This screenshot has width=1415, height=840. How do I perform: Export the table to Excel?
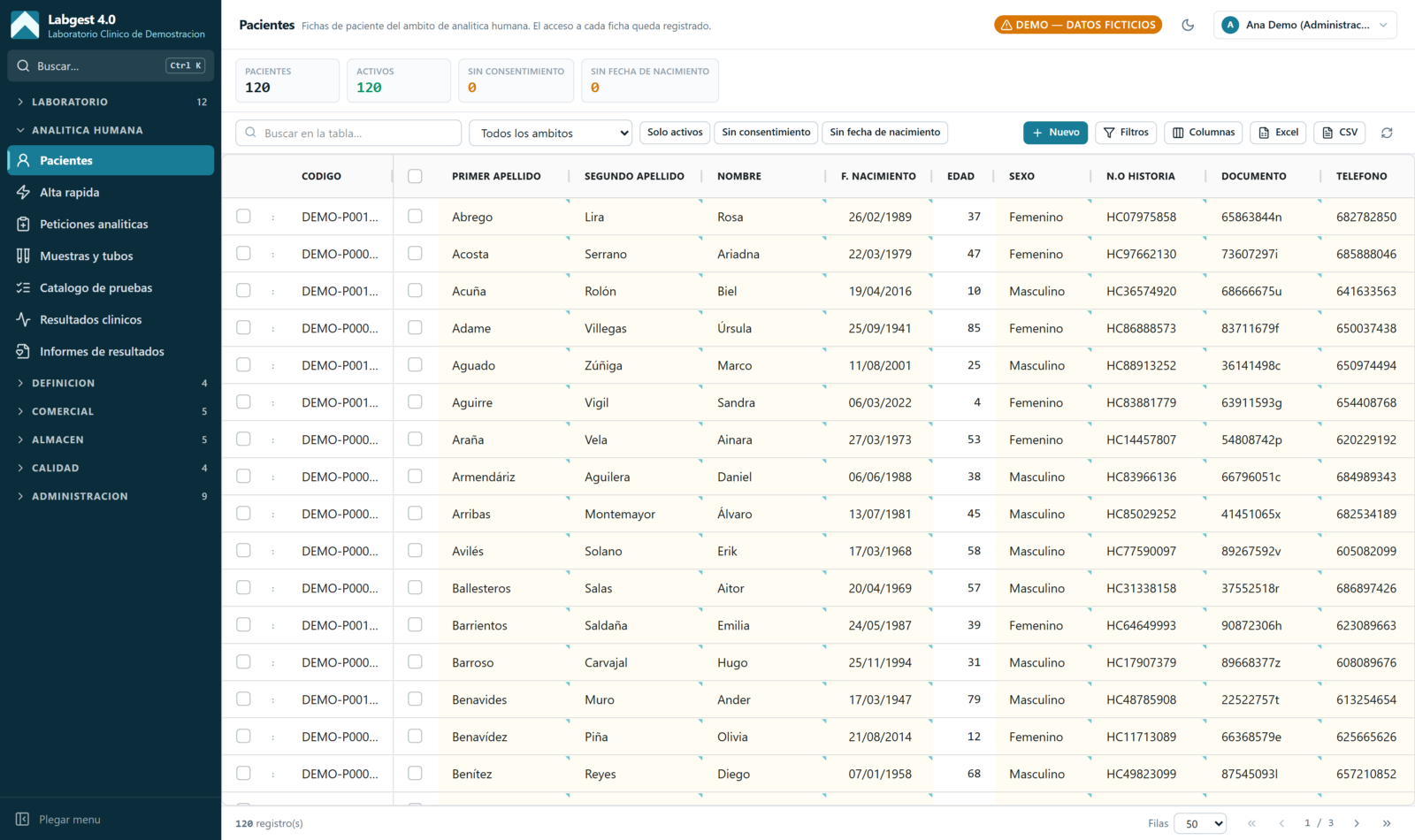pos(1278,133)
